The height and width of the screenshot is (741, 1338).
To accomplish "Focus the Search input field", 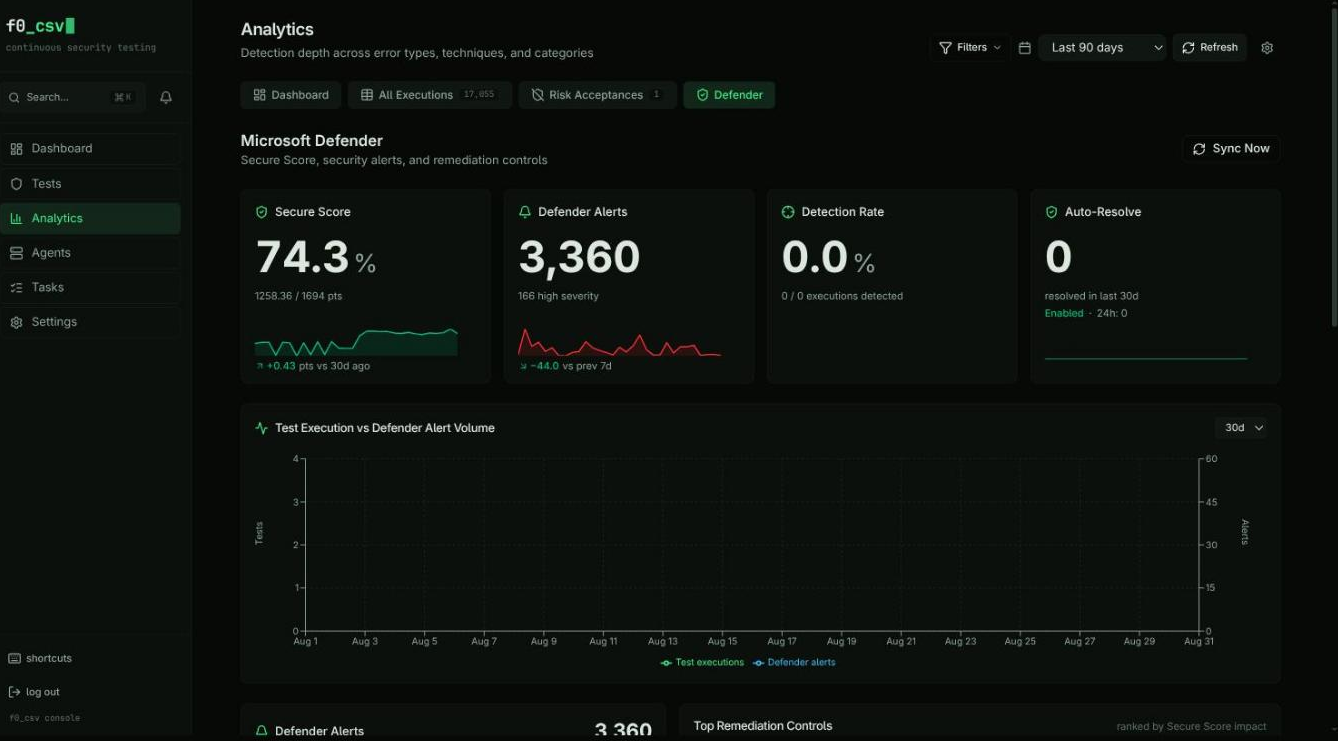I will tap(73, 97).
